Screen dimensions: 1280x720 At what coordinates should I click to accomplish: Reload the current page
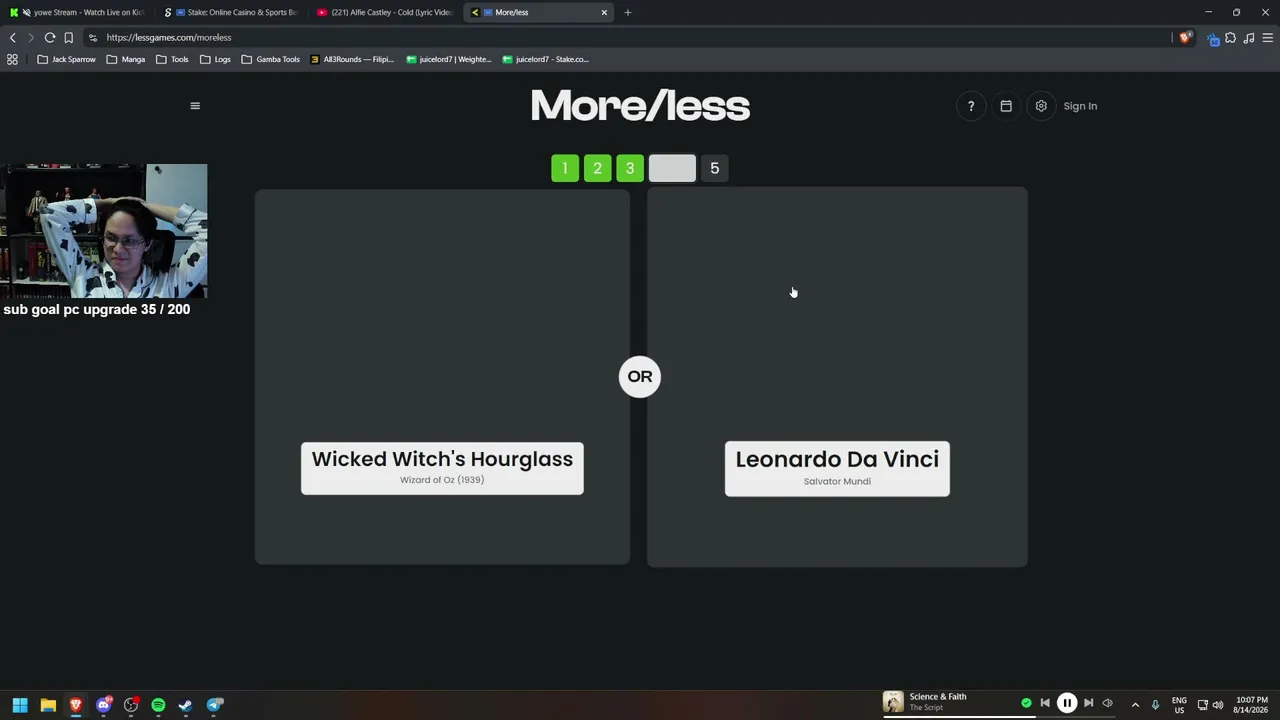pyautogui.click(x=49, y=37)
